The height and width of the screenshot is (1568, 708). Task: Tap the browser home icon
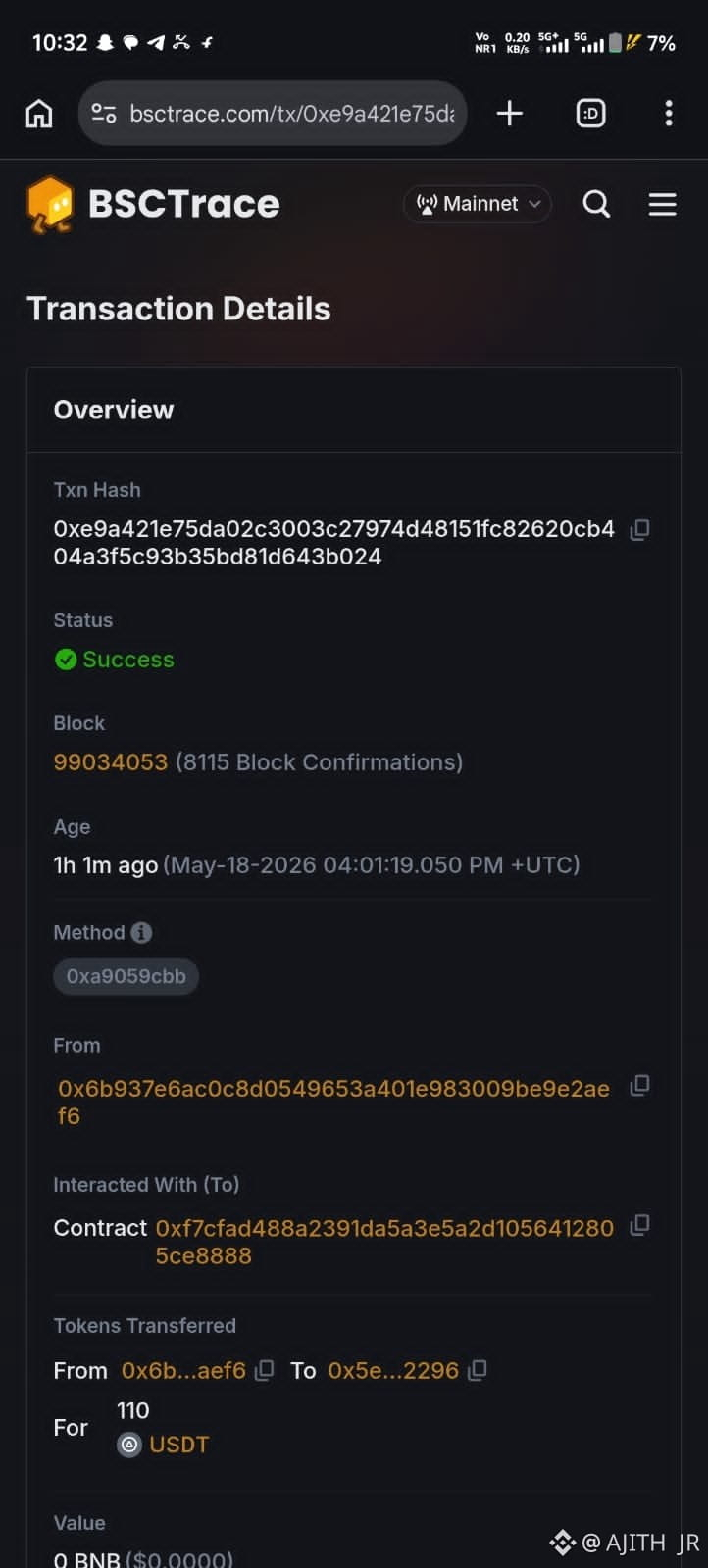pos(39,114)
